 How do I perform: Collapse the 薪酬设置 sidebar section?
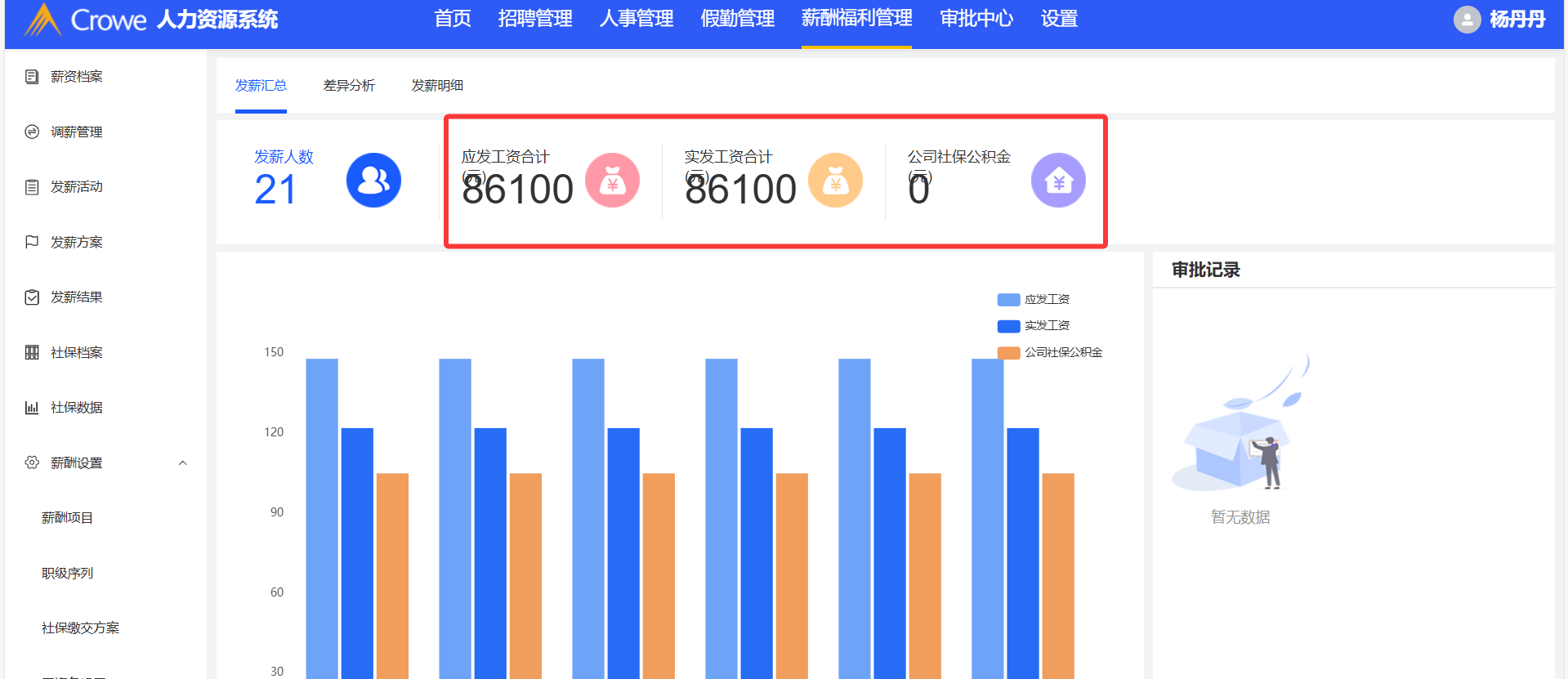pos(183,463)
